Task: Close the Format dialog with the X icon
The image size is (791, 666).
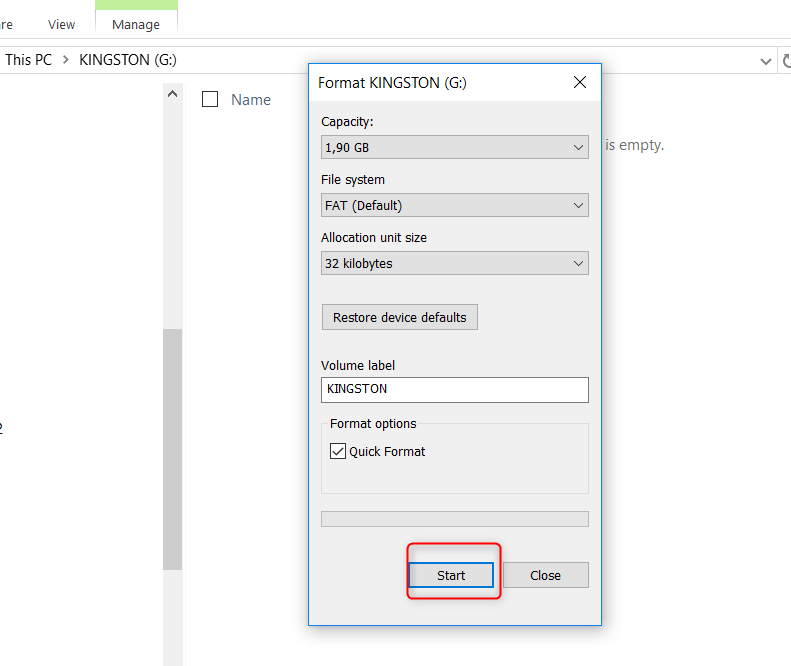Action: [x=579, y=83]
